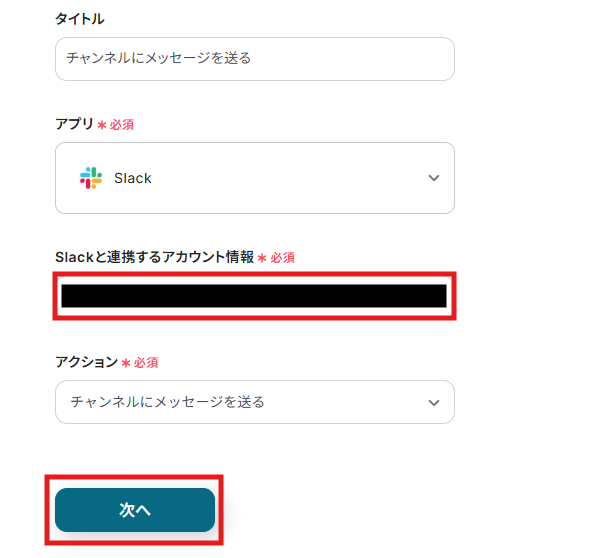
Task: Click the アクション field label
Action: coord(86,362)
